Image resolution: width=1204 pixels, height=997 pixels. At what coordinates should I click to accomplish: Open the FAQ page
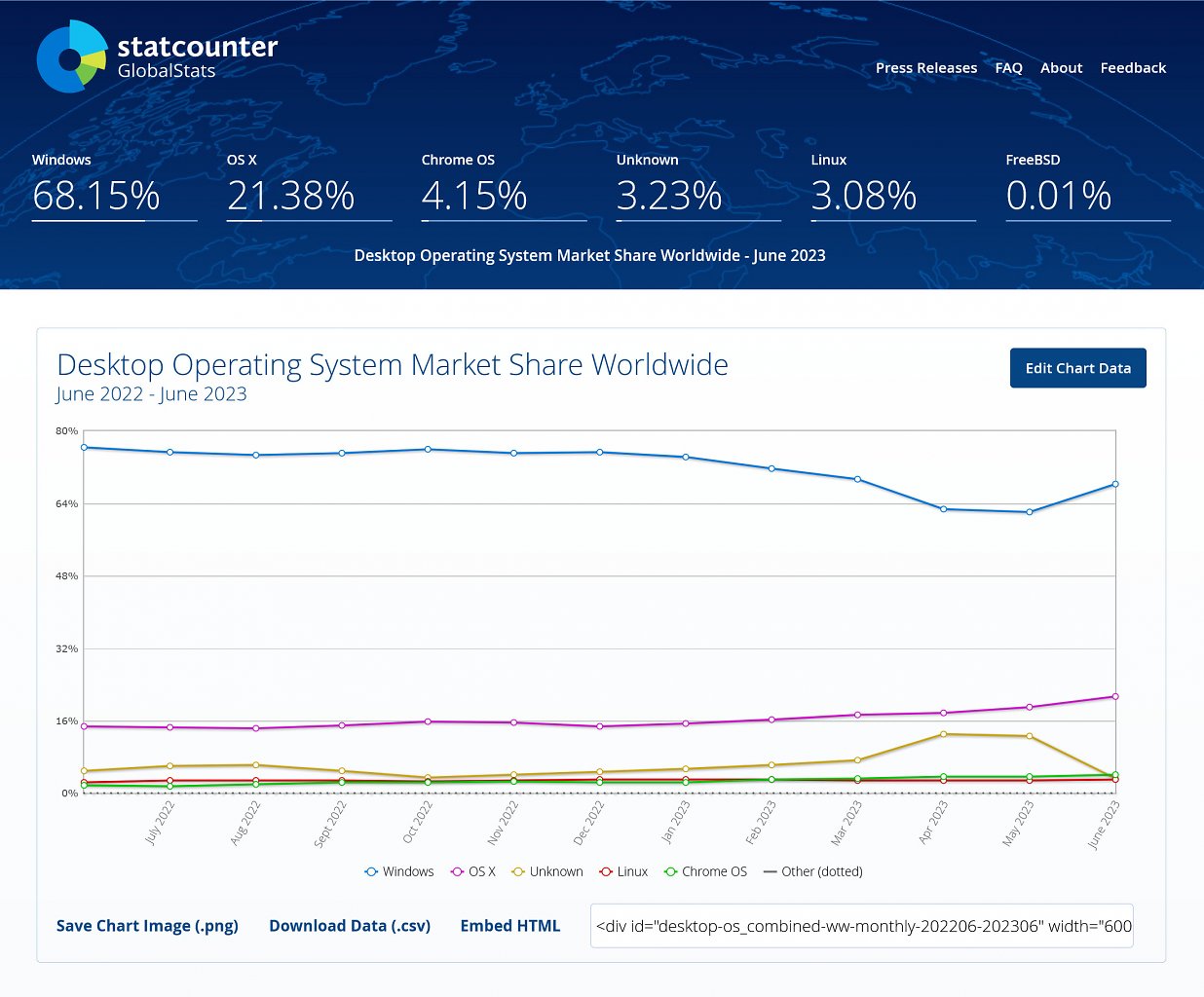pos(1008,68)
